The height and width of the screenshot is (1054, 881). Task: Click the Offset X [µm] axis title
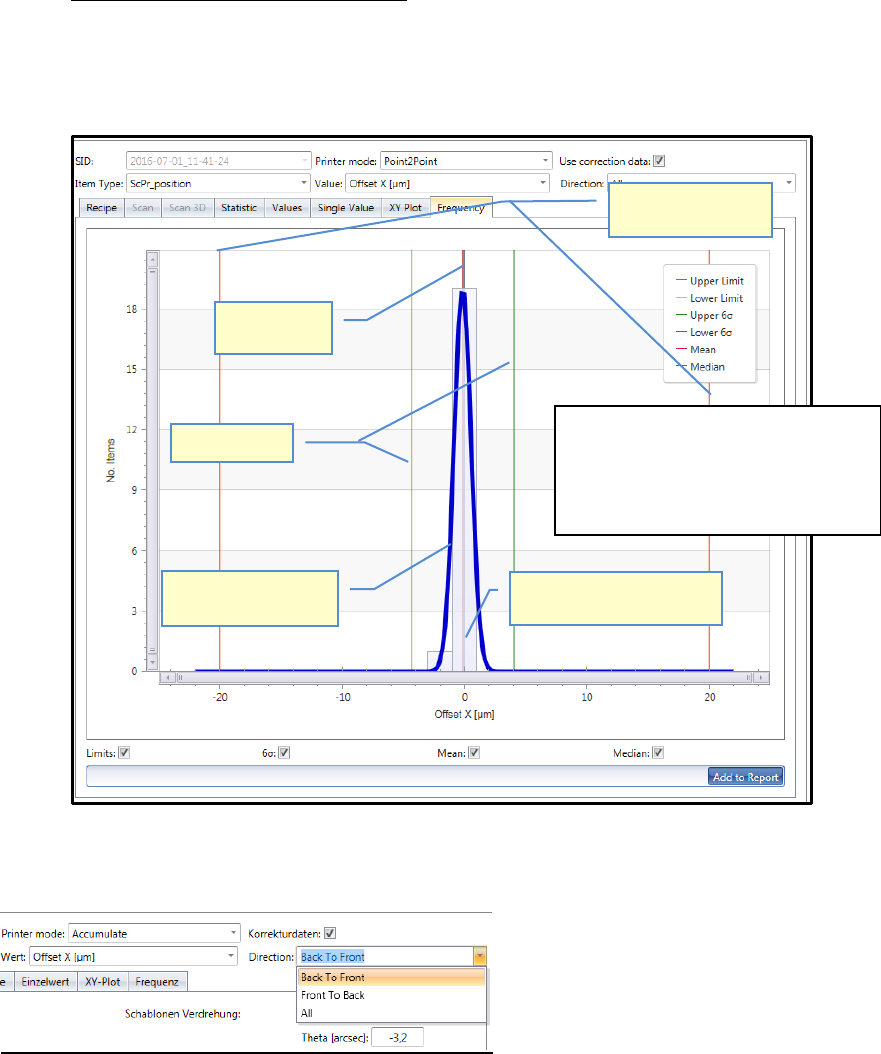click(x=464, y=714)
